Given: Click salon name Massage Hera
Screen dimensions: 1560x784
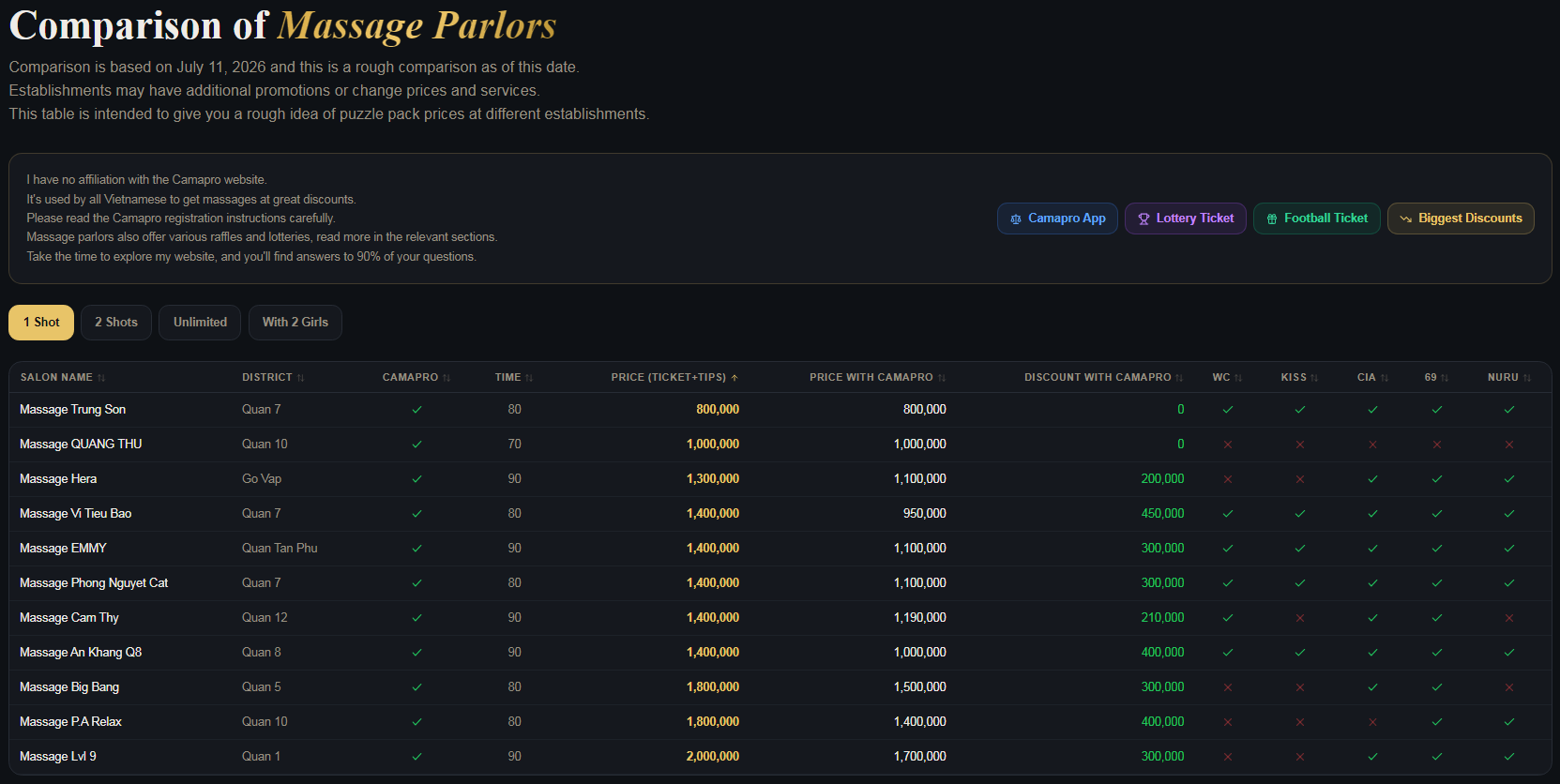Looking at the screenshot, I should tap(58, 479).
